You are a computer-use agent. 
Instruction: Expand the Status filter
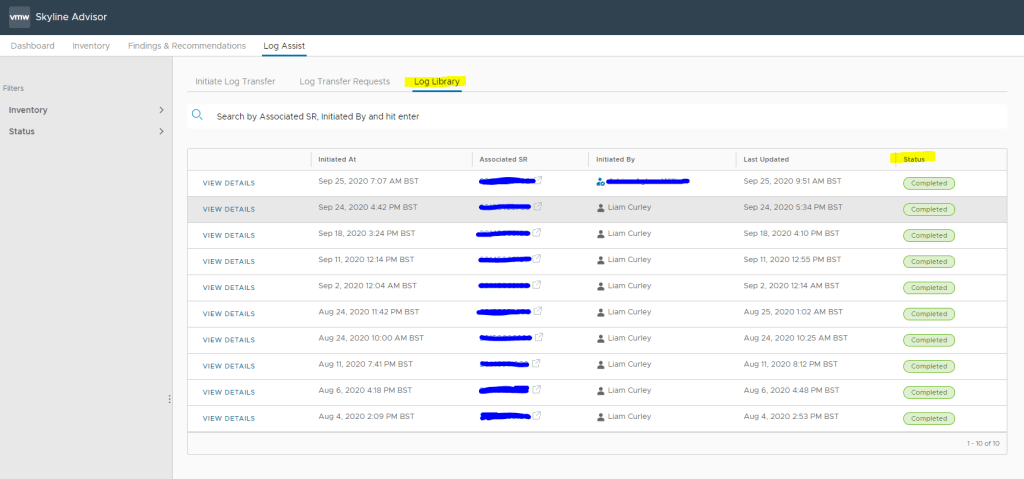(161, 132)
